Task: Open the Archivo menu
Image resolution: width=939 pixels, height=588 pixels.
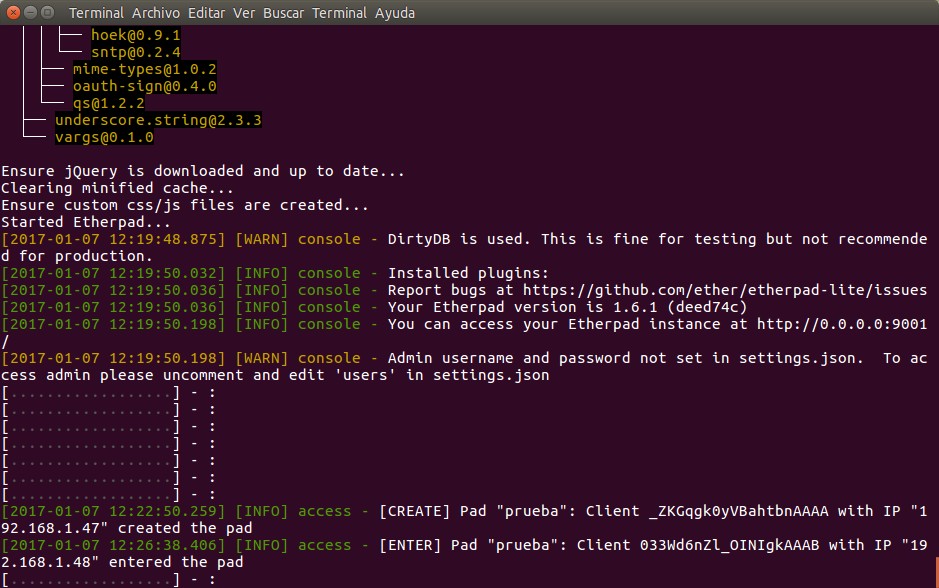Action: 158,13
